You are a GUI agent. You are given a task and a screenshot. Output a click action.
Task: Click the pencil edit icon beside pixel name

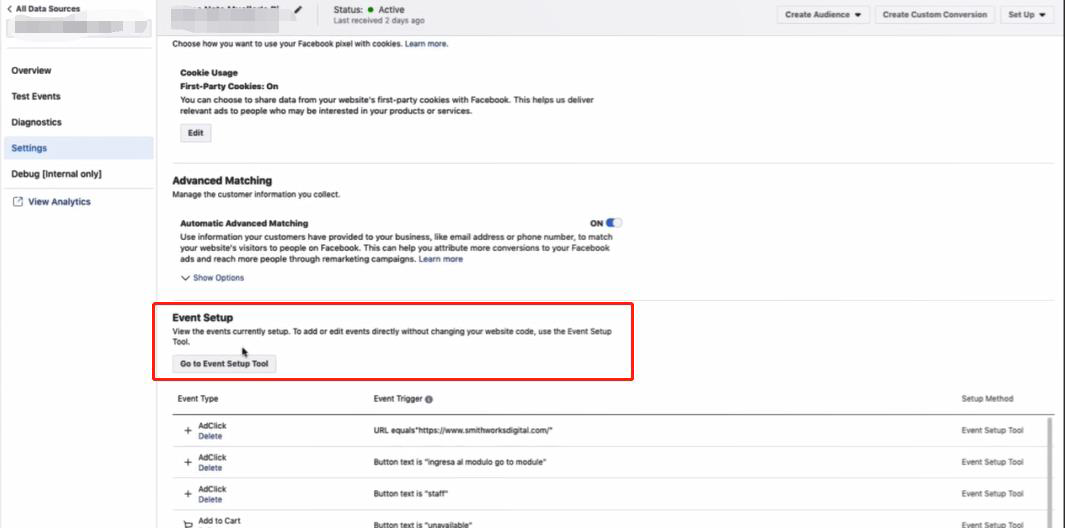pyautogui.click(x=298, y=10)
